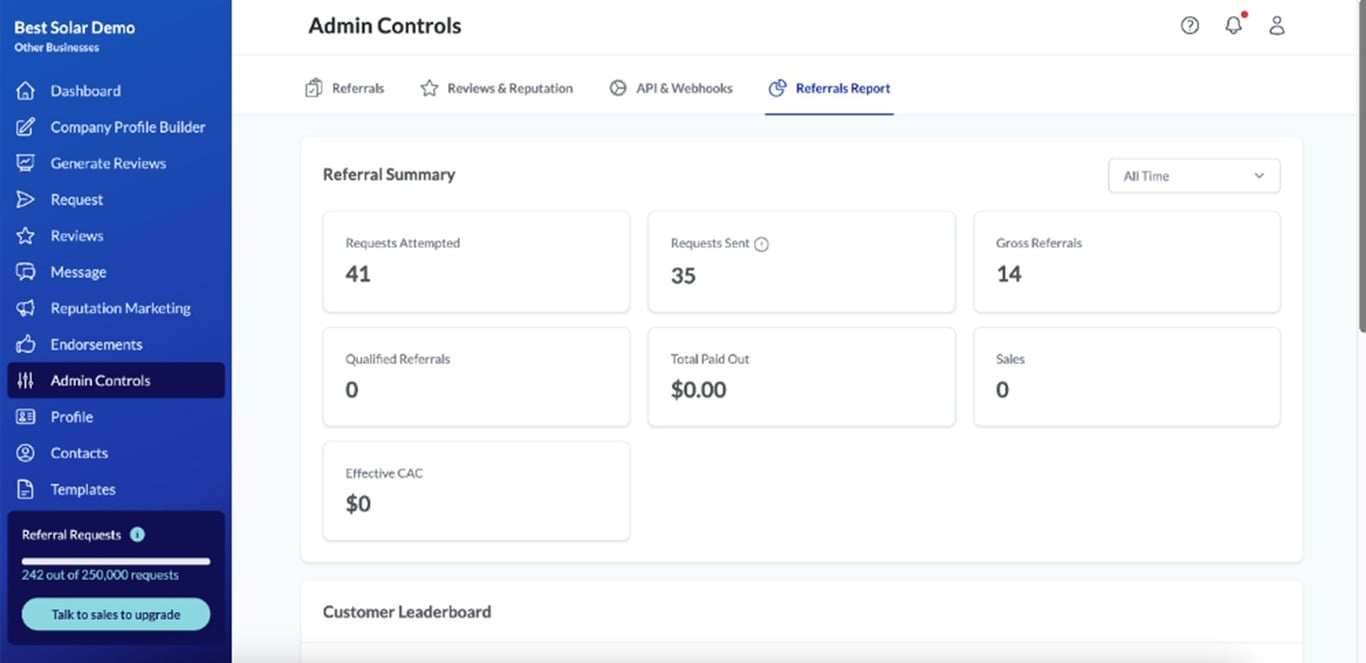This screenshot has height=663, width=1366.
Task: Expand the time filter chevron
Action: pyautogui.click(x=1259, y=175)
